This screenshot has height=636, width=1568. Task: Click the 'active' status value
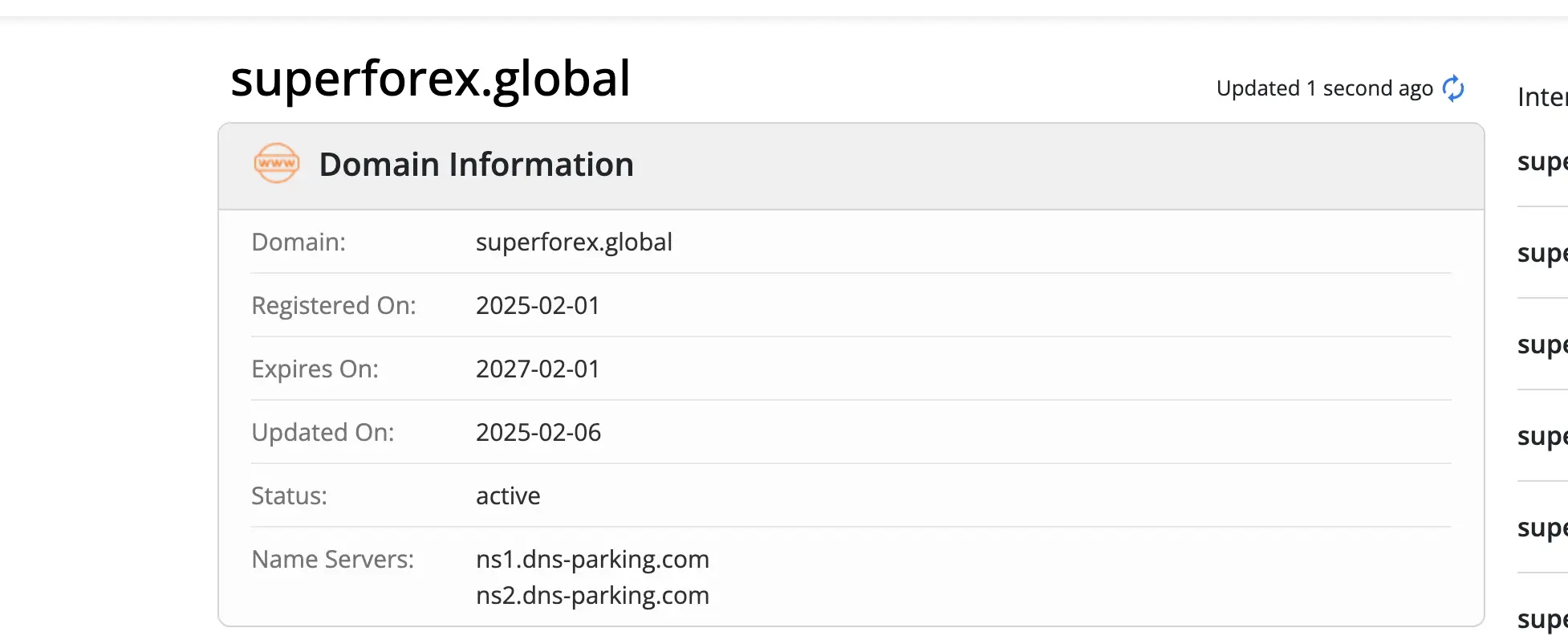(508, 496)
